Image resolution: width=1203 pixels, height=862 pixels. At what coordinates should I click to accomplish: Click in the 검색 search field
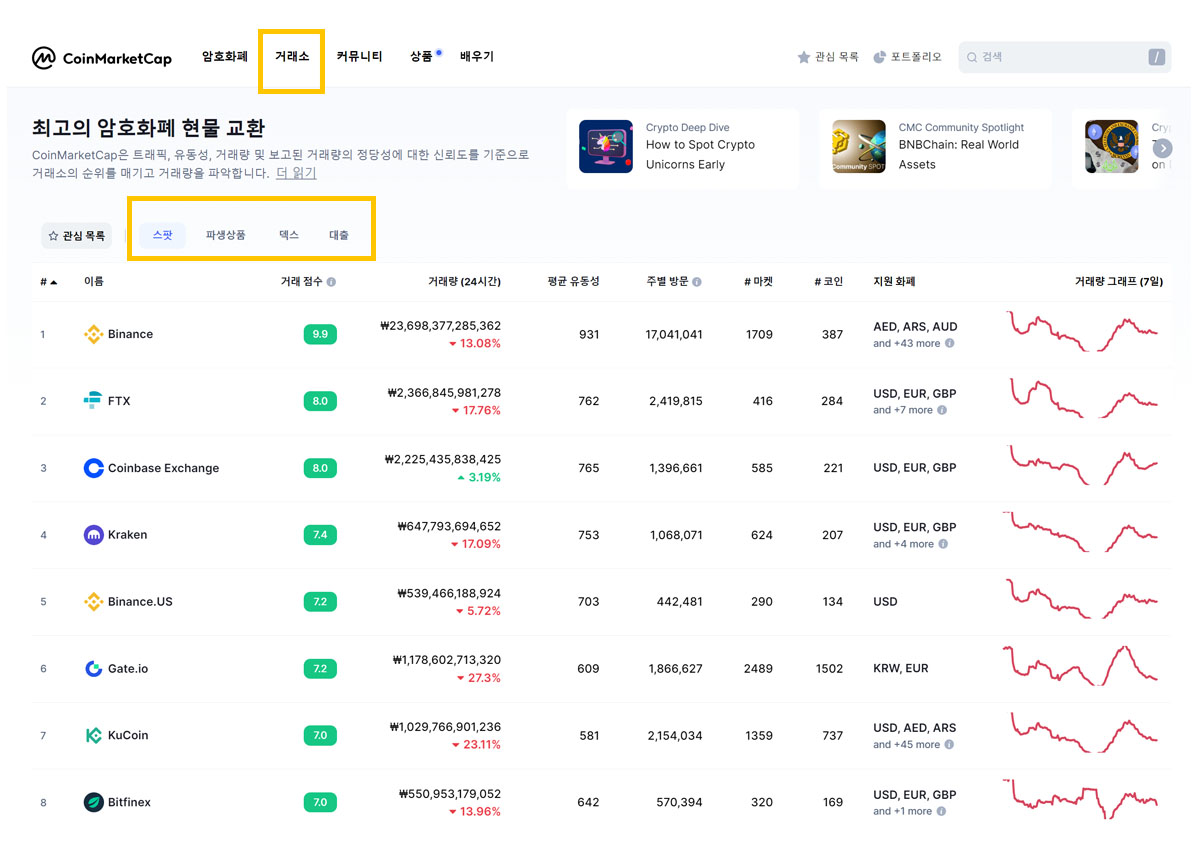pyautogui.click(x=1065, y=57)
